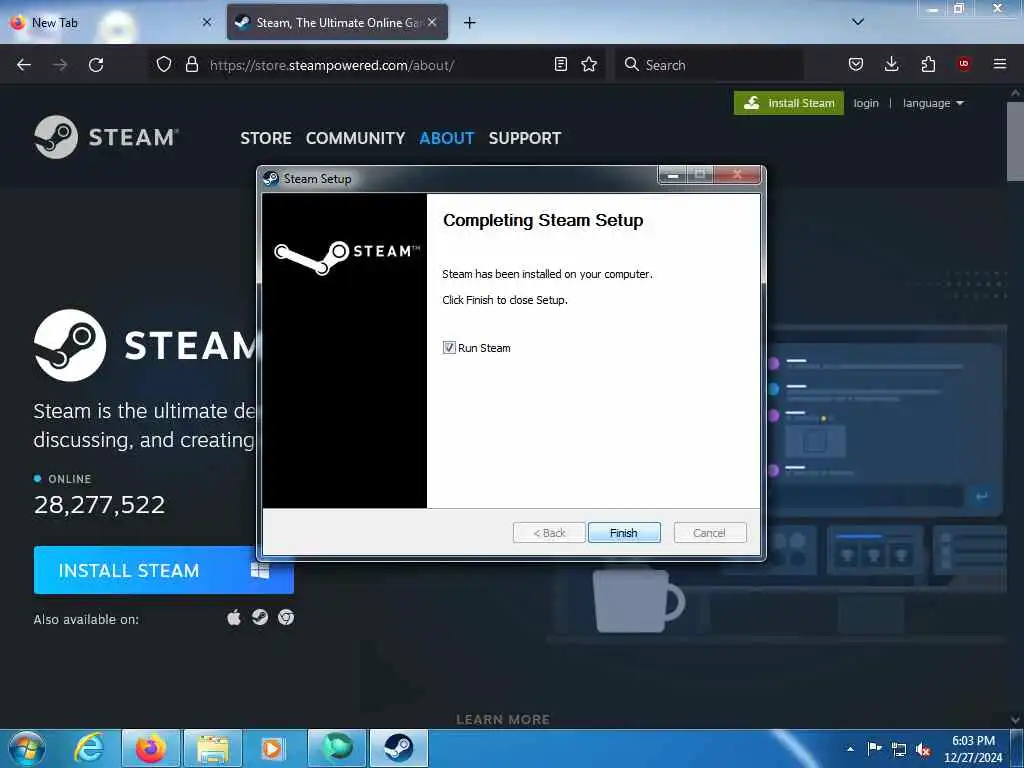1024x768 pixels.
Task: Click Cancel in Steam Setup dialog
Action: click(709, 533)
